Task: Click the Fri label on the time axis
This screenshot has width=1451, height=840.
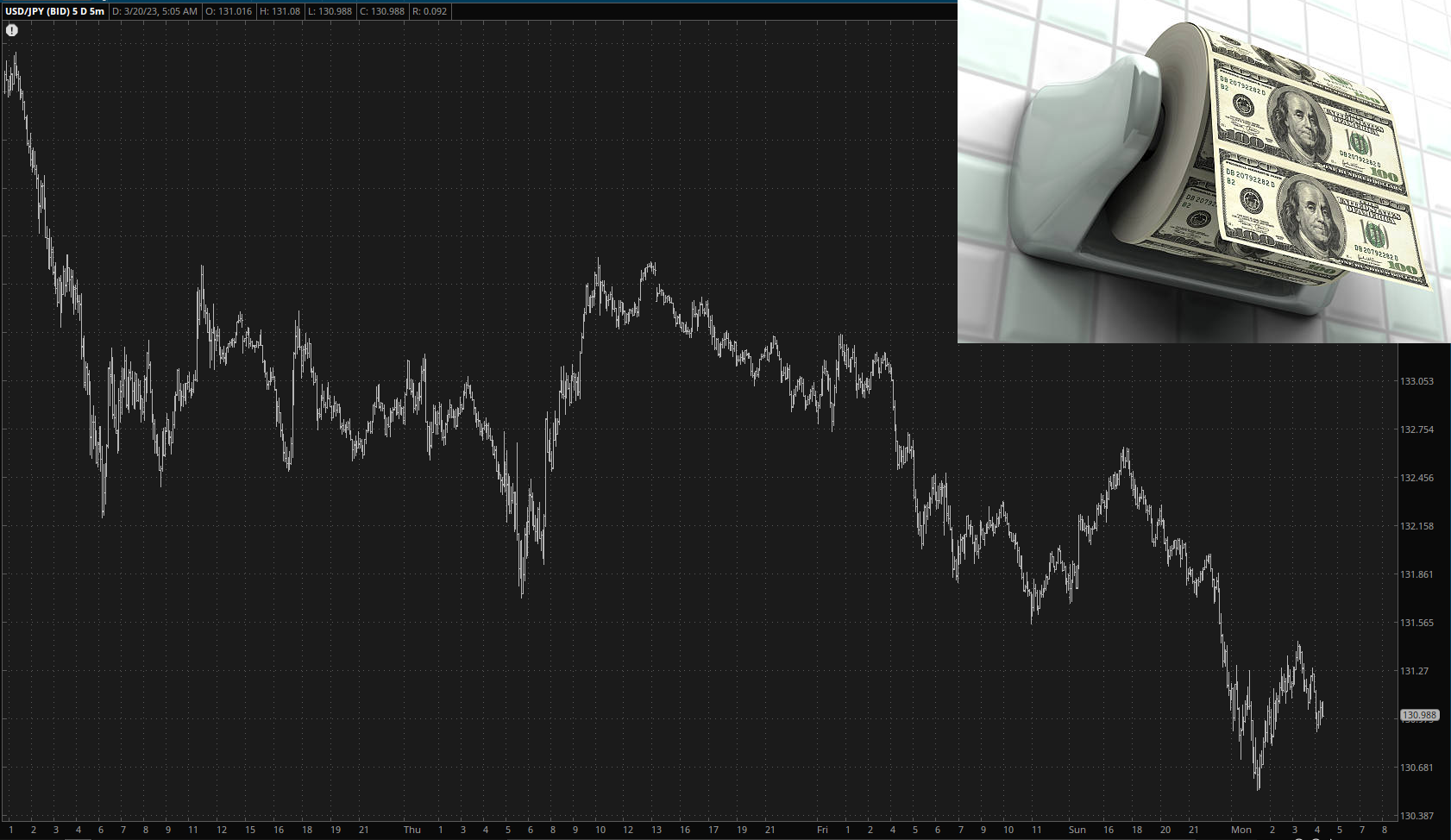Action: tap(822, 830)
